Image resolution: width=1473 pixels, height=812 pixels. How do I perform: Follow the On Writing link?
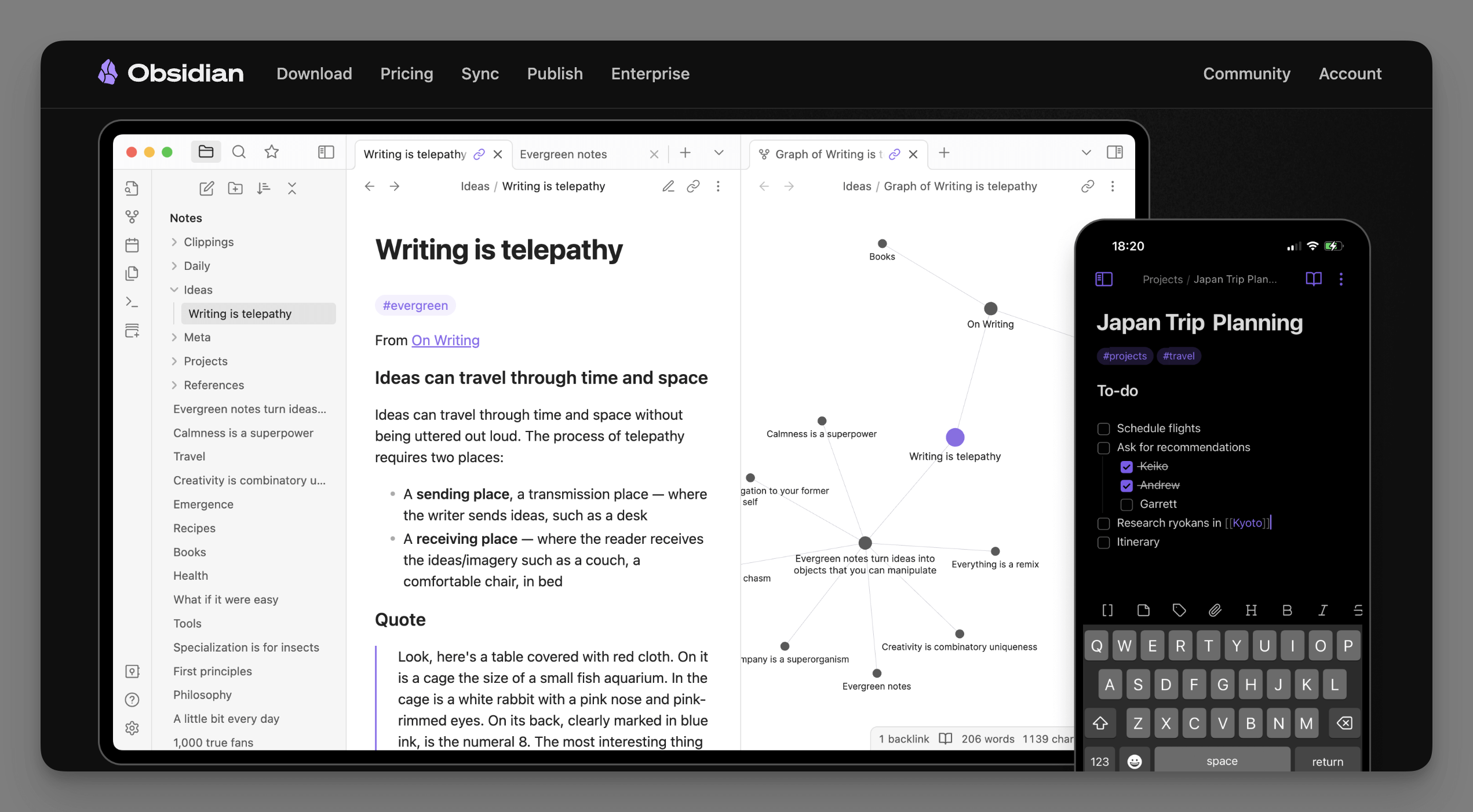[x=445, y=340]
